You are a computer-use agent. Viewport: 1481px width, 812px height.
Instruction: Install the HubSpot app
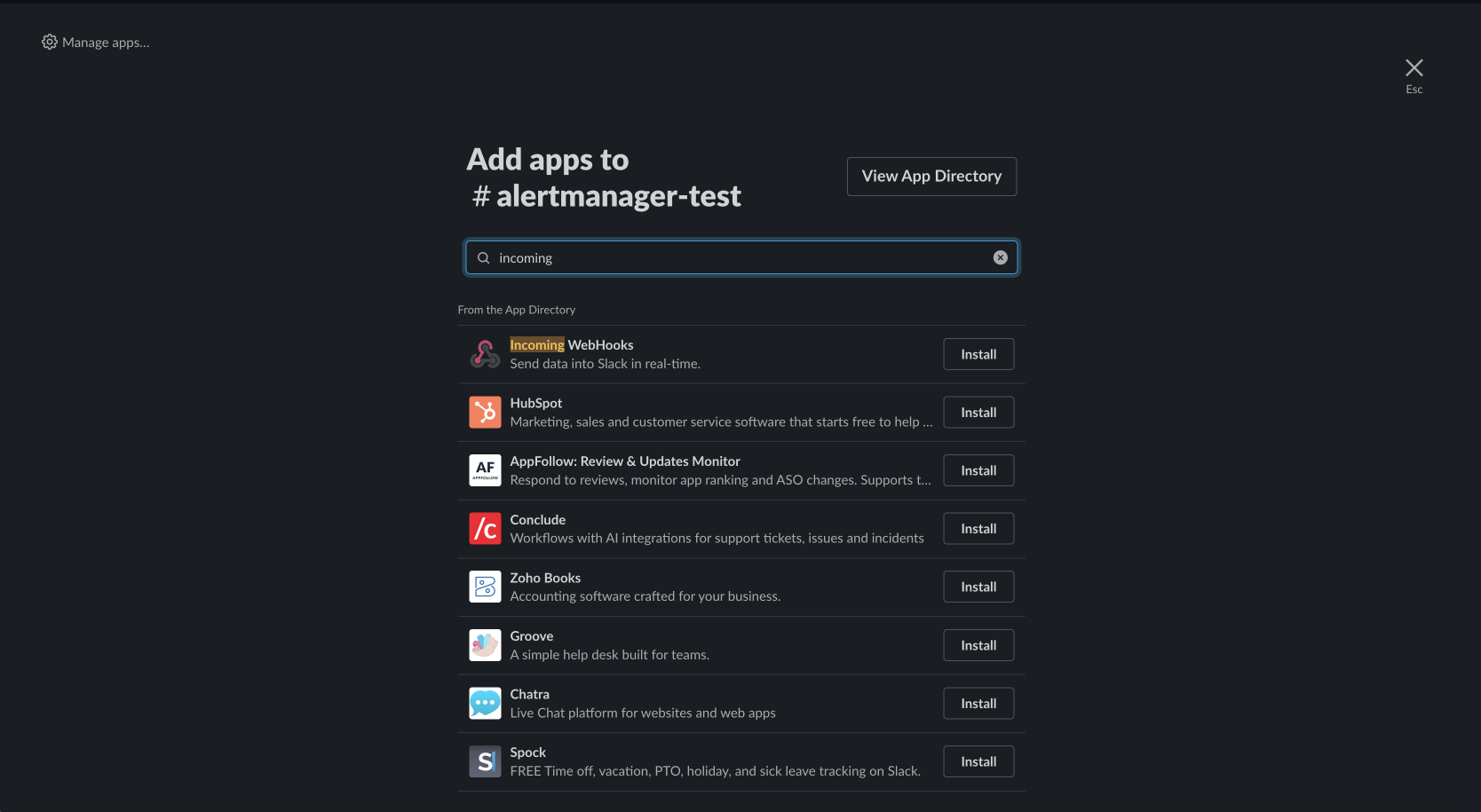click(978, 413)
